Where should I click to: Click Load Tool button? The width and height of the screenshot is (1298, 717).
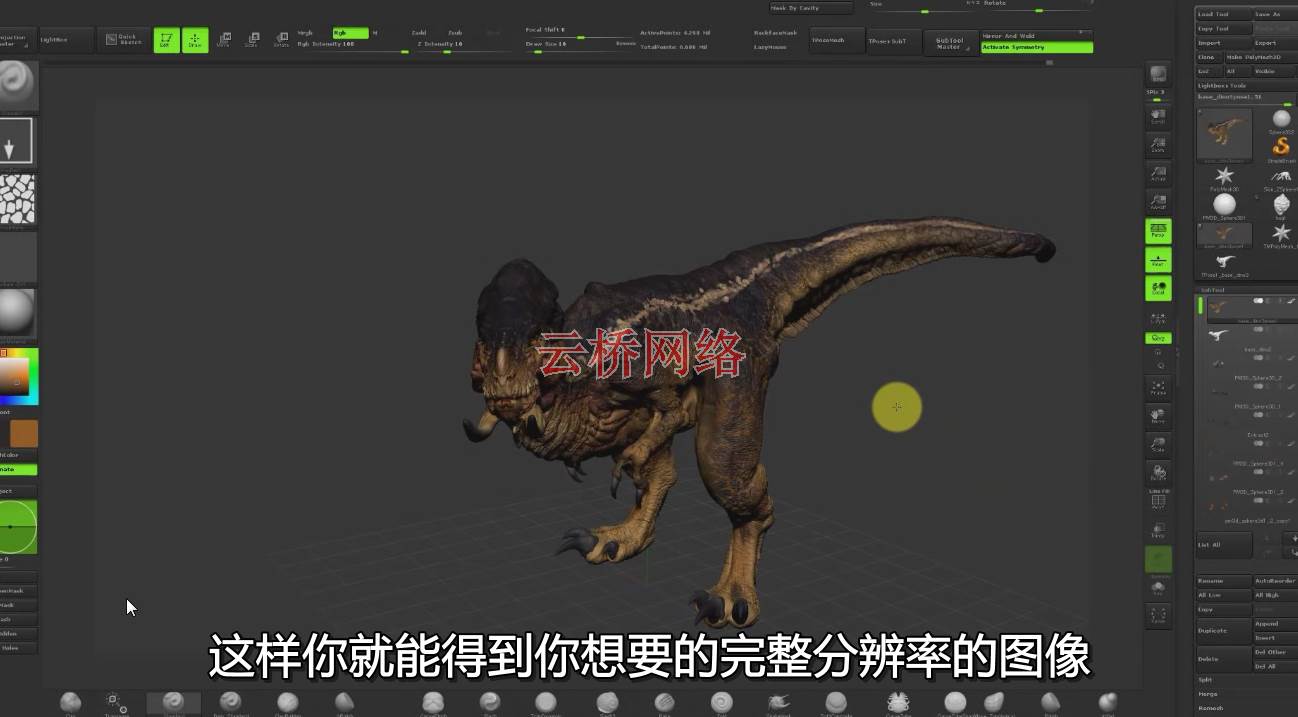point(1223,14)
